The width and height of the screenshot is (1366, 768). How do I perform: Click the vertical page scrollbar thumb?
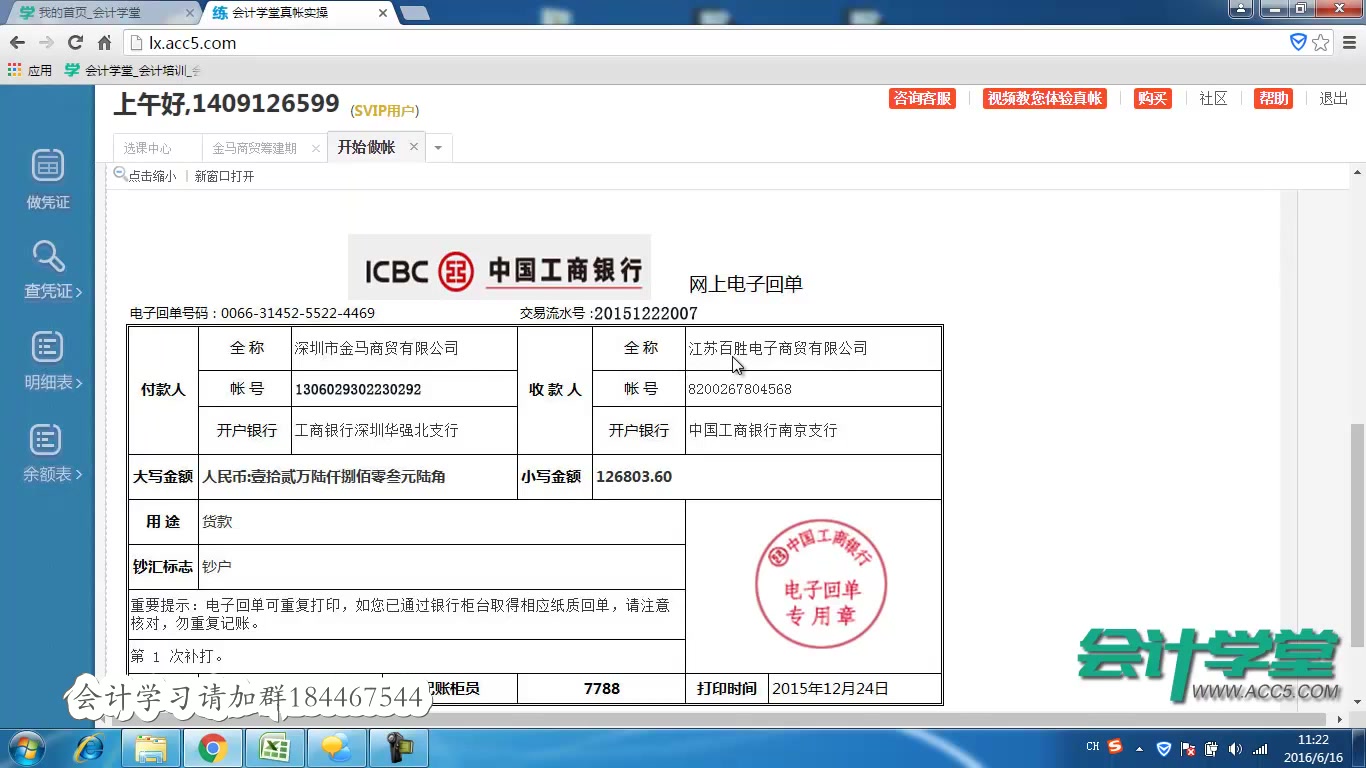[x=1357, y=535]
